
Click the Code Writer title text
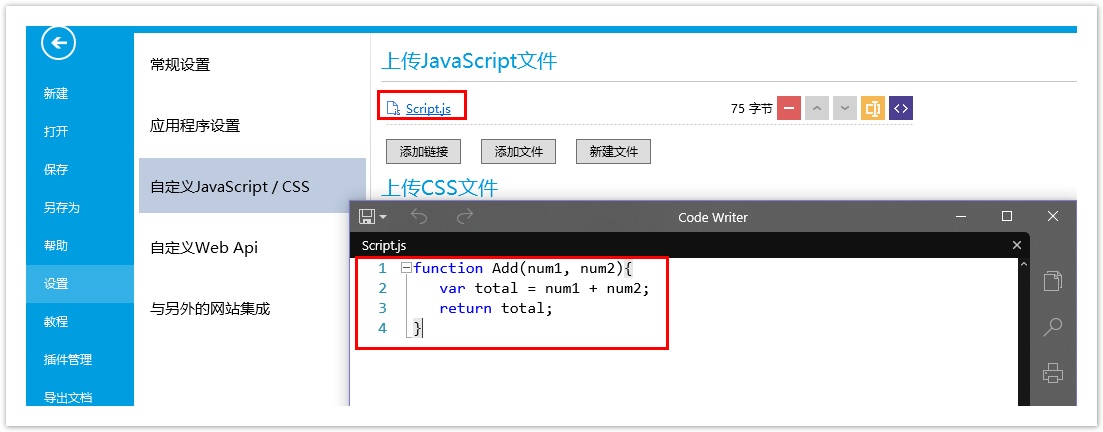click(x=713, y=217)
